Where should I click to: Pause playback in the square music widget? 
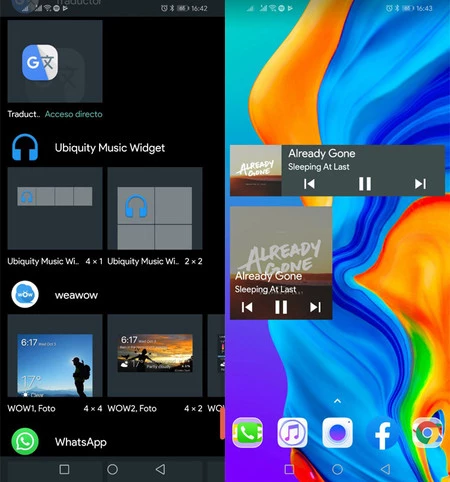(x=281, y=307)
